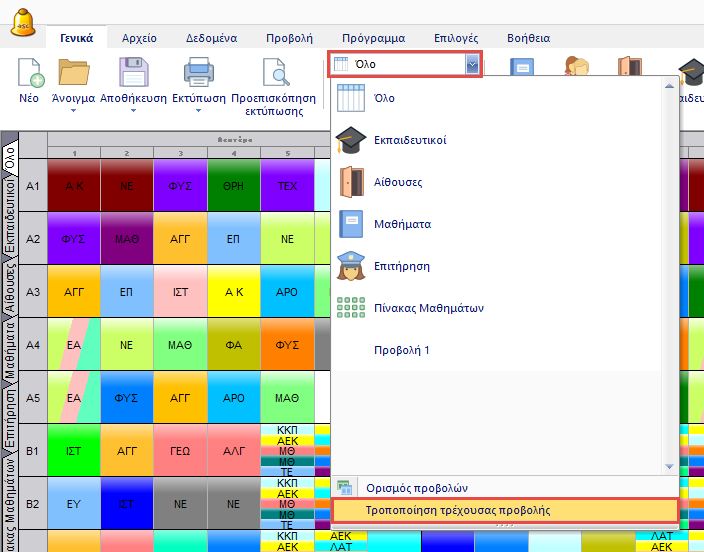
Task: Click the orange ΦΥΣ cell in row A4
Action: tap(287, 343)
